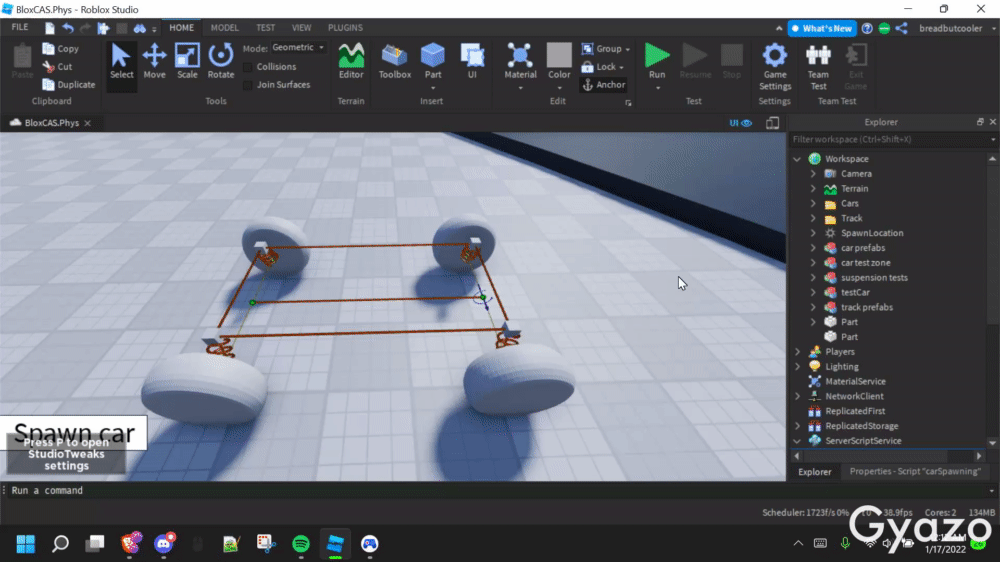1000x562 pixels.
Task: Switch to the MODEL tab
Action: coord(224,28)
